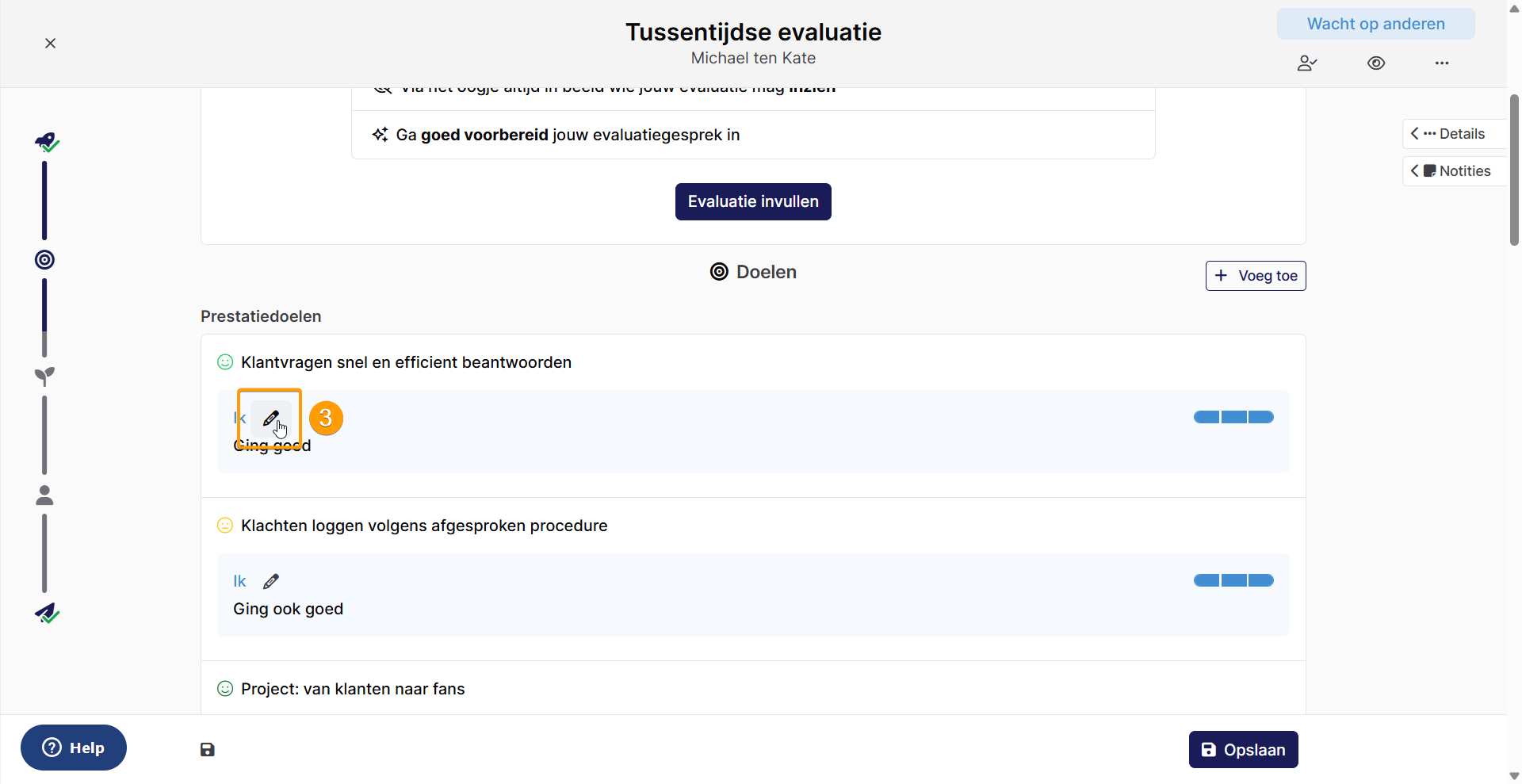The width and height of the screenshot is (1522, 784).
Task: Toggle the eye visibility icon in header
Action: tap(1376, 63)
